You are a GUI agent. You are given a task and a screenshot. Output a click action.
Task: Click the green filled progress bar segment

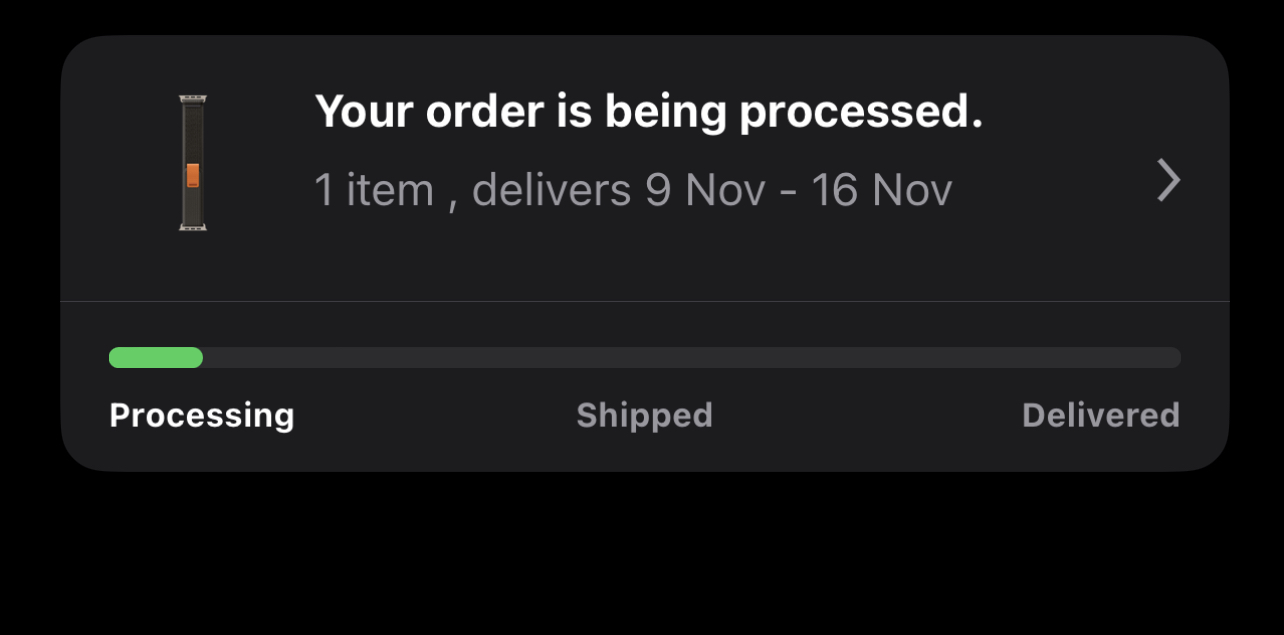click(x=156, y=357)
